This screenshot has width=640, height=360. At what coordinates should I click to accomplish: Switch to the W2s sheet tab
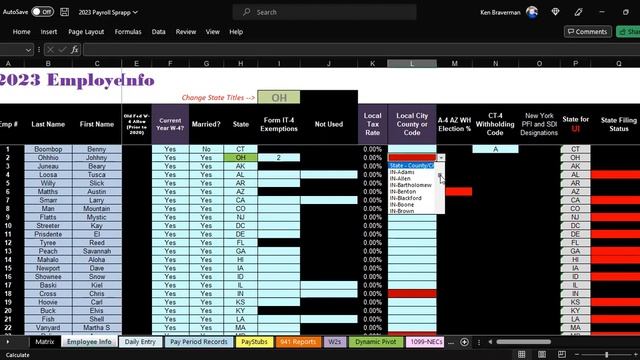(335, 342)
